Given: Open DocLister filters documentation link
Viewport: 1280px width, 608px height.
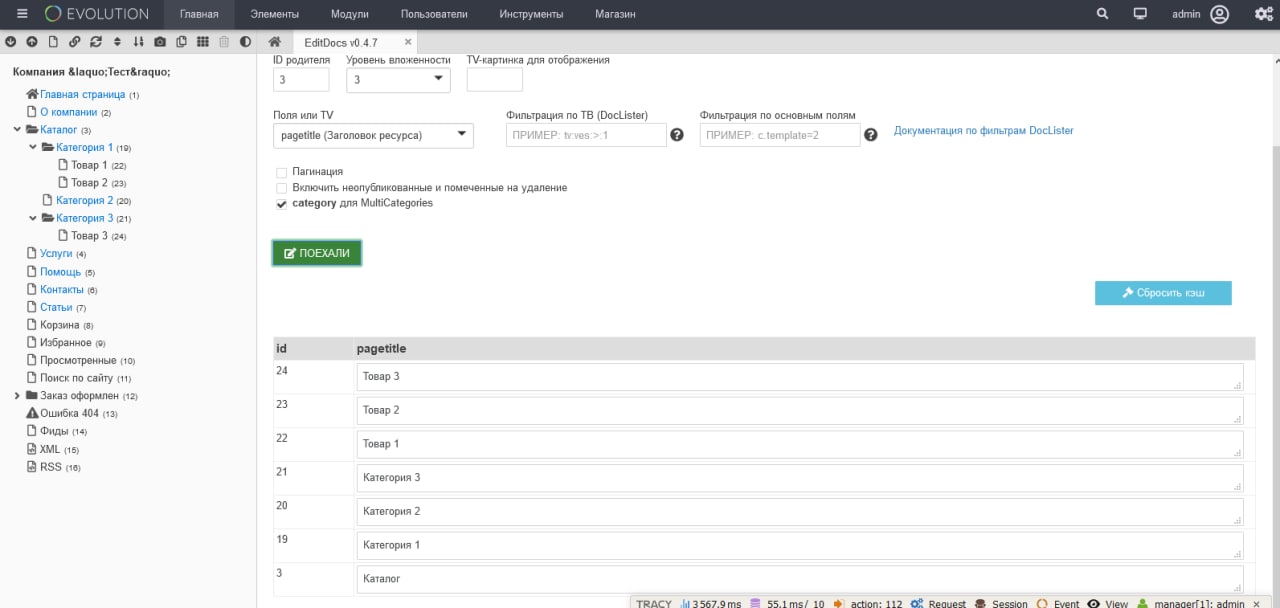Looking at the screenshot, I should point(984,131).
